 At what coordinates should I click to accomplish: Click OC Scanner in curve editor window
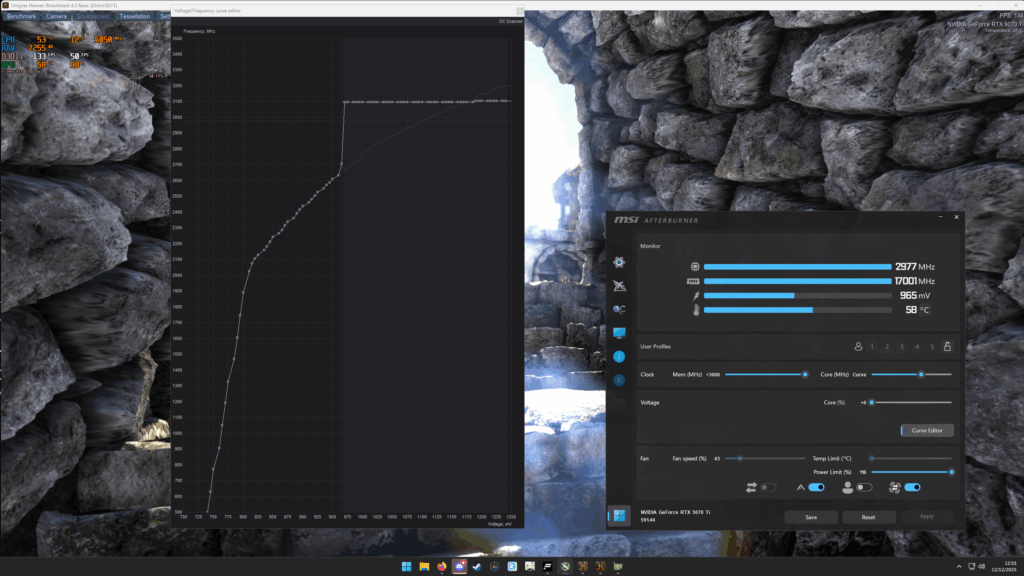511,22
